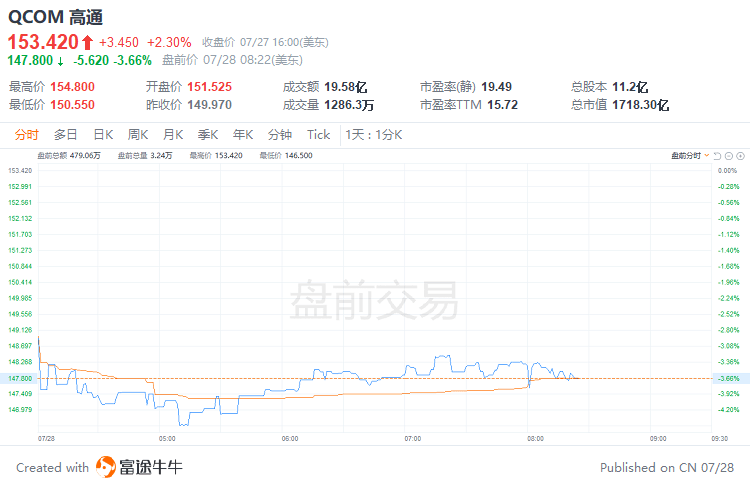
Task: Open the Tick tab
Action: point(319,135)
